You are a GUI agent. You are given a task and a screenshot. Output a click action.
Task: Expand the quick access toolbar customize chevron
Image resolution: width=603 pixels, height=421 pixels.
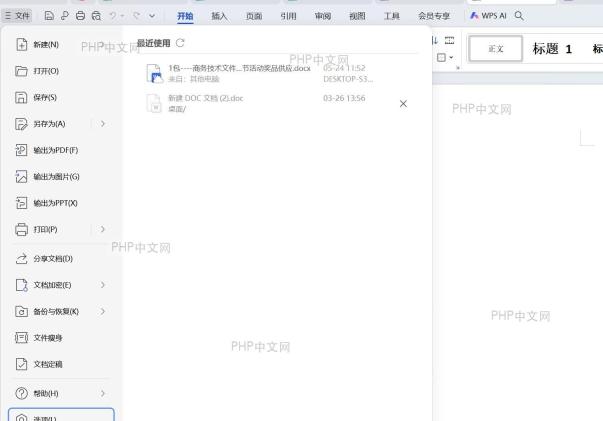coord(152,16)
